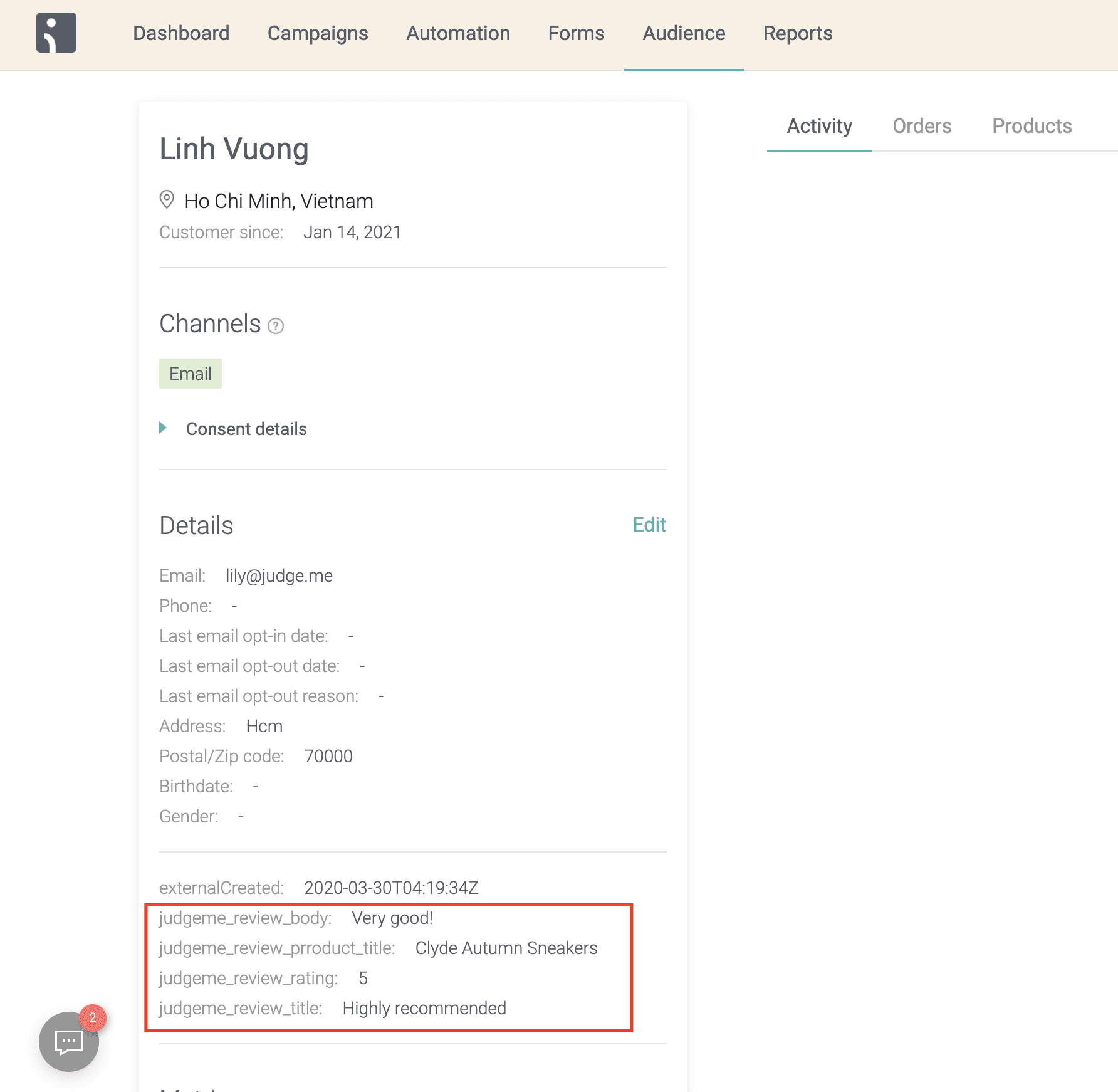The width and height of the screenshot is (1118, 1092).
Task: Navigate to Forms
Action: tap(576, 33)
